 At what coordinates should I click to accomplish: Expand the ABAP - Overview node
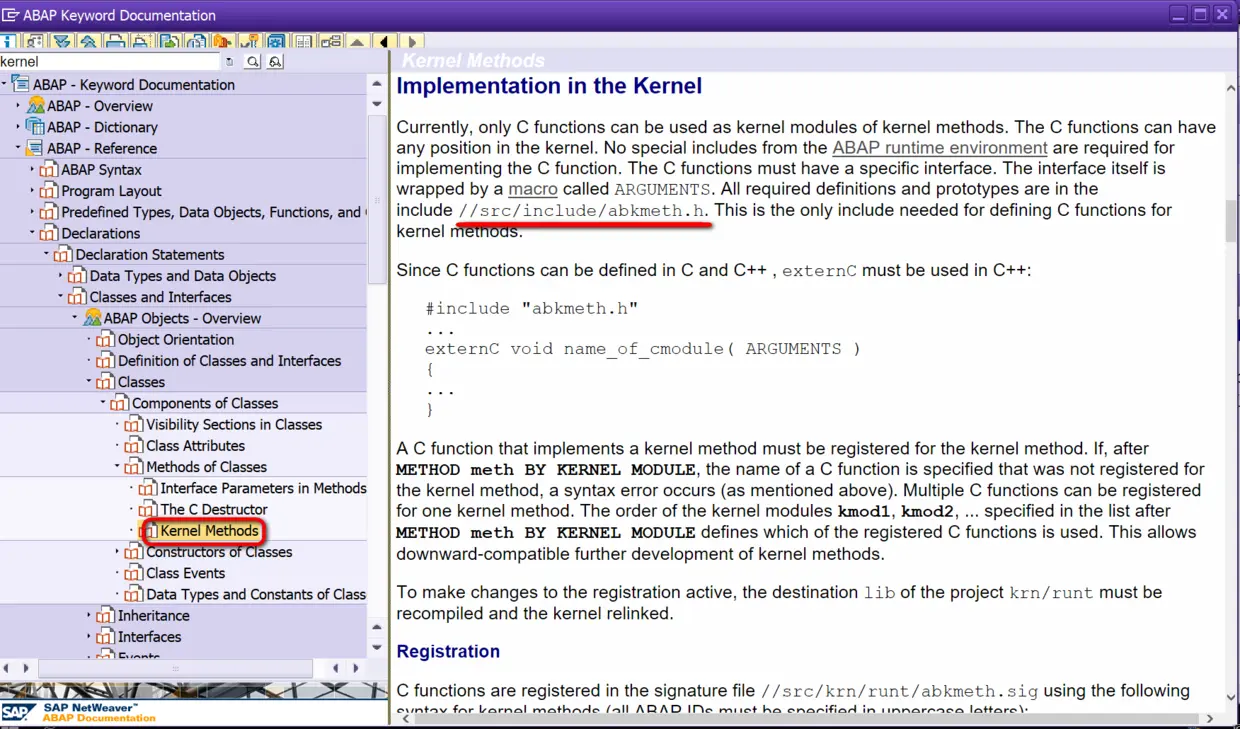point(18,105)
